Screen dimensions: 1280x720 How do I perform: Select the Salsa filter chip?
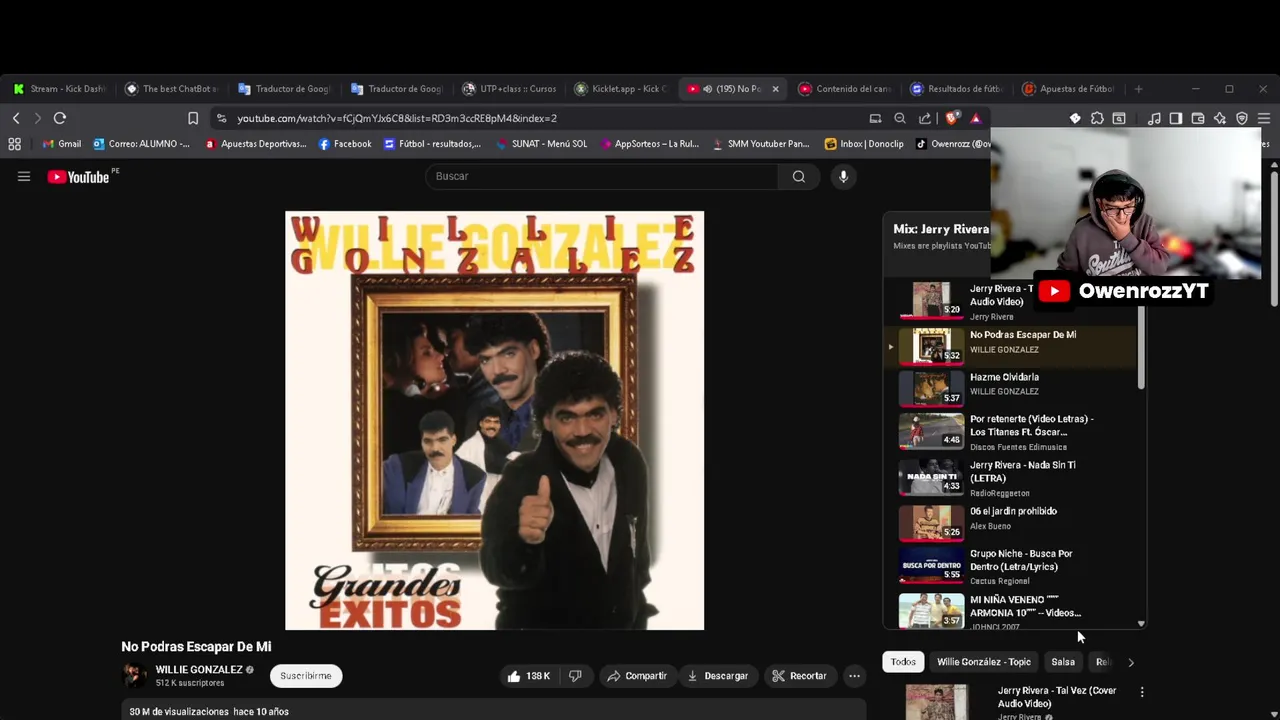click(x=1063, y=662)
